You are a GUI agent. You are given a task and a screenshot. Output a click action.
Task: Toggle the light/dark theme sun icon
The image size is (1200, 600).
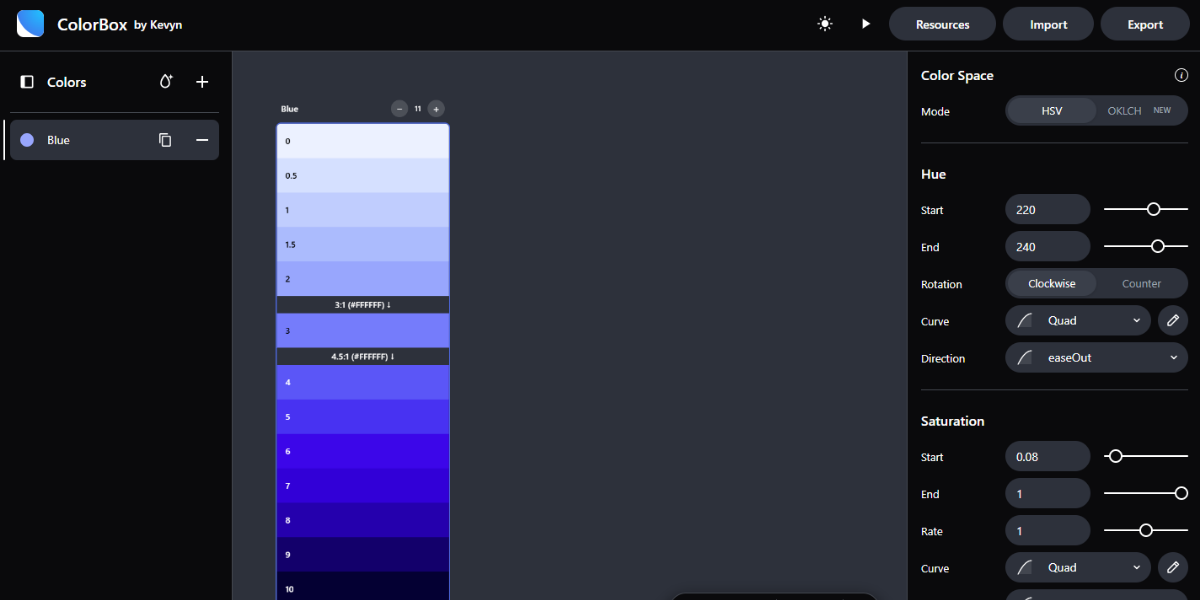[825, 24]
